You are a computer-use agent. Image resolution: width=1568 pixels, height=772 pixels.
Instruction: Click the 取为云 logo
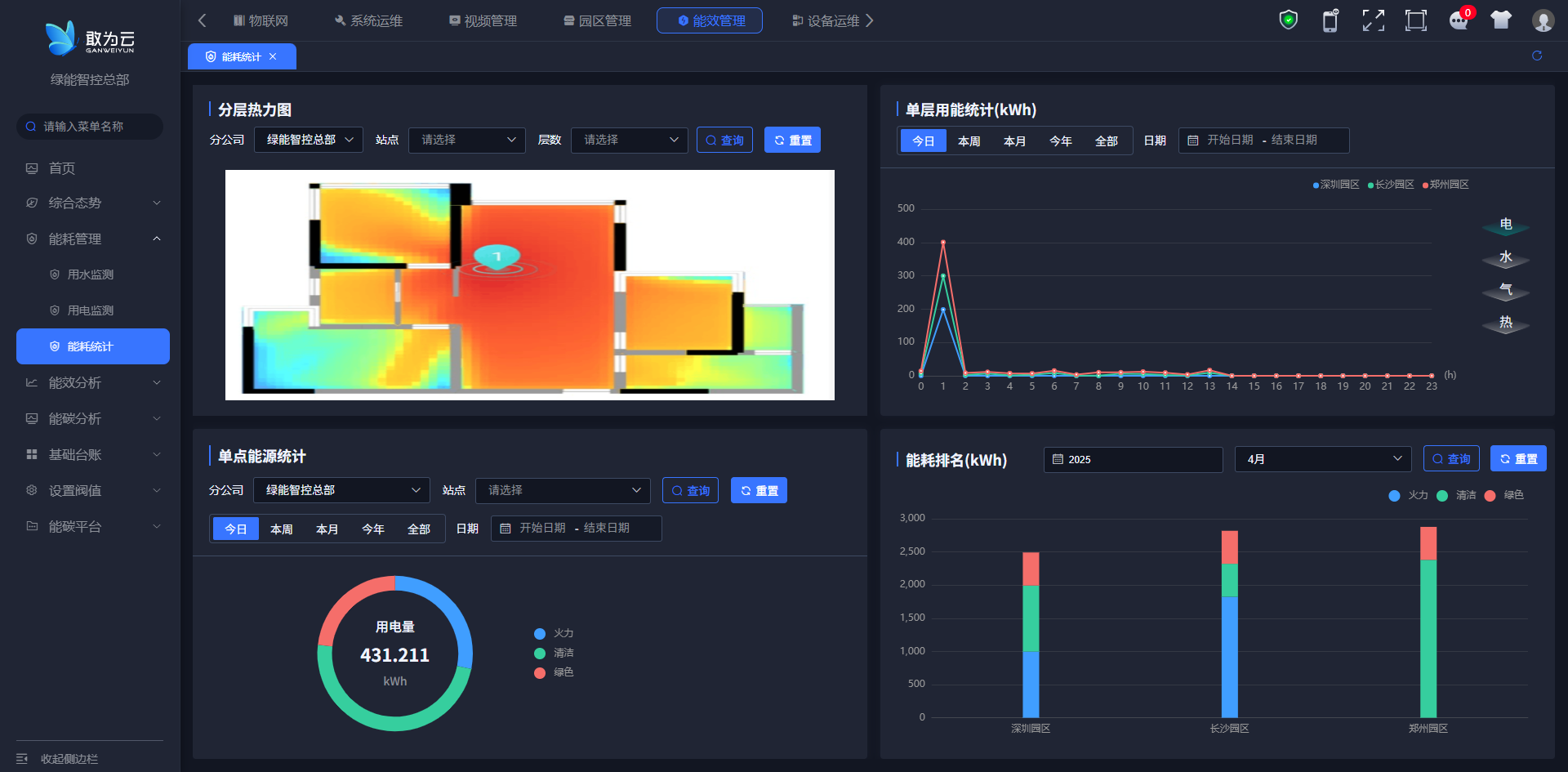click(90, 38)
